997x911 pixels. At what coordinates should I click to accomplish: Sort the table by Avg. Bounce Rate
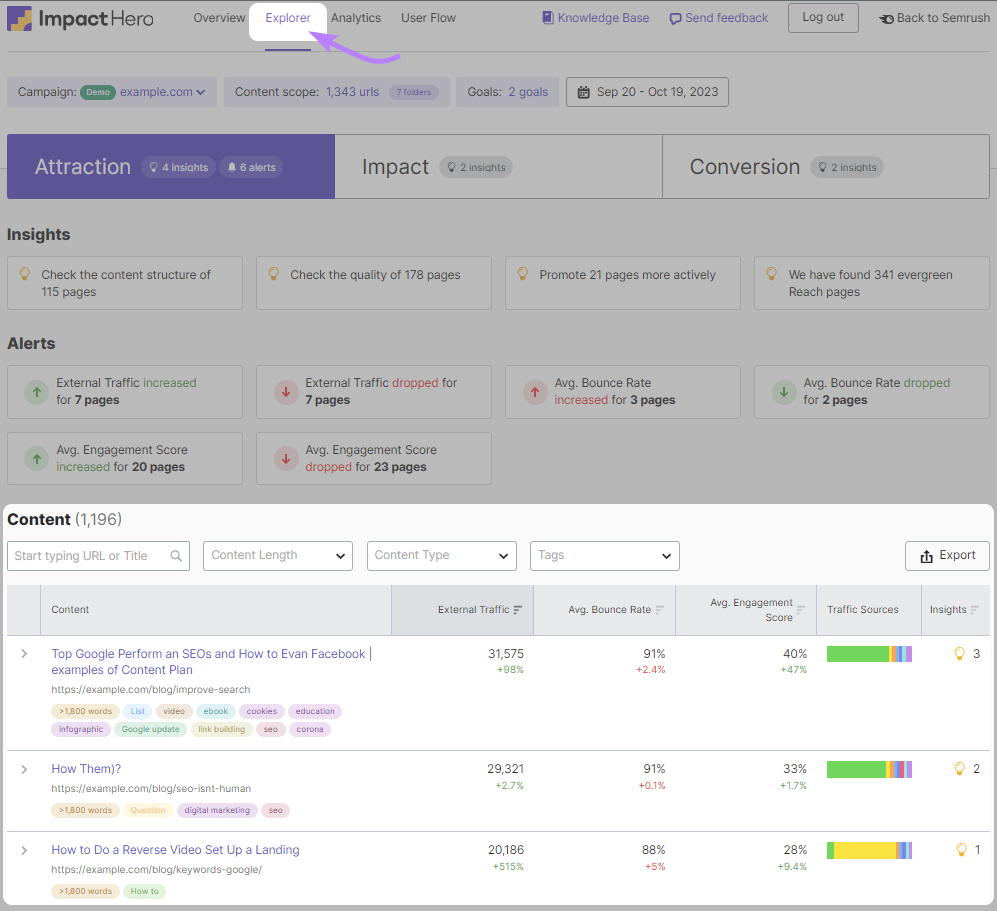(660, 609)
